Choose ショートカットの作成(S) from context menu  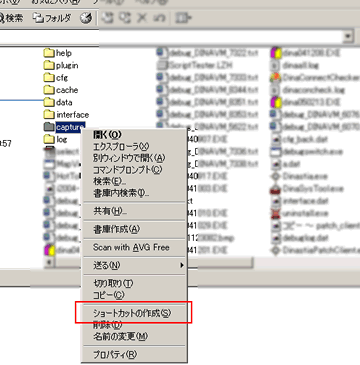point(134,313)
